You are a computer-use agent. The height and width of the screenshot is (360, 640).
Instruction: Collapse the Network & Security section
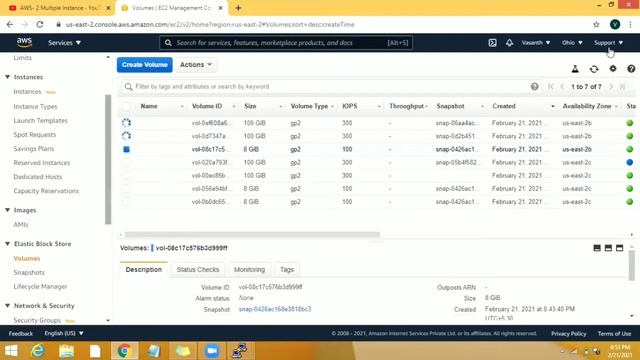pos(7,306)
